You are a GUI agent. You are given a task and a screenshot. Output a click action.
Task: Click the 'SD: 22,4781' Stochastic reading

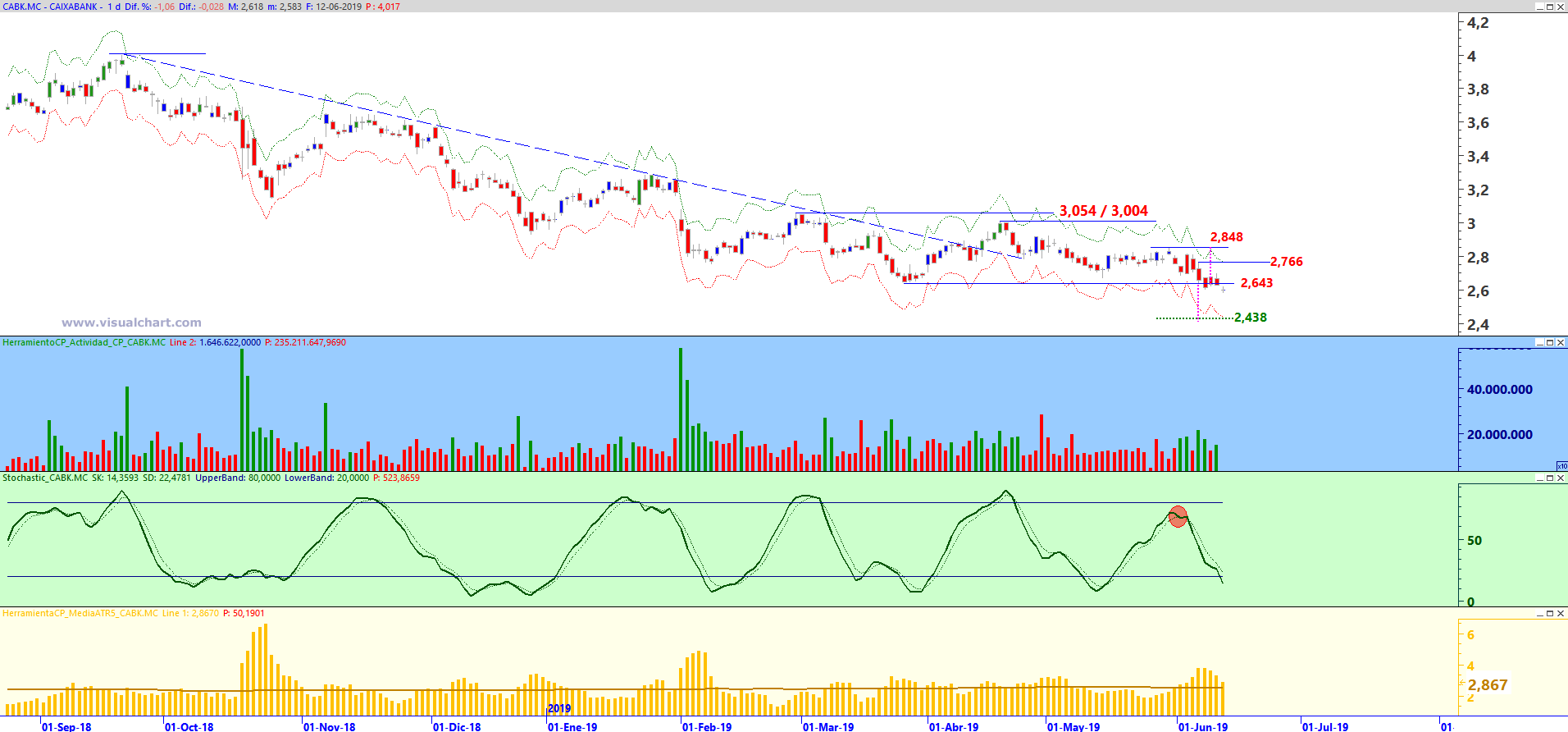166,478
